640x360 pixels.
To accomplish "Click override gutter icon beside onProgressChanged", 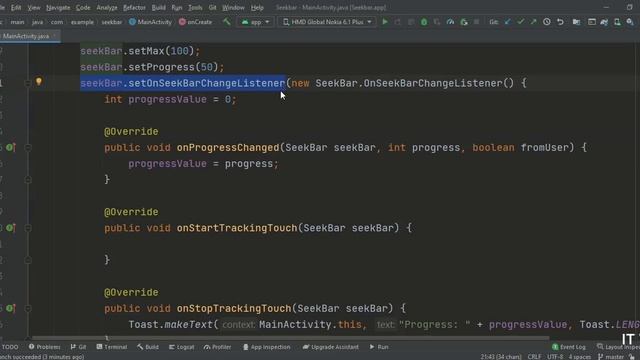I will point(10,147).
